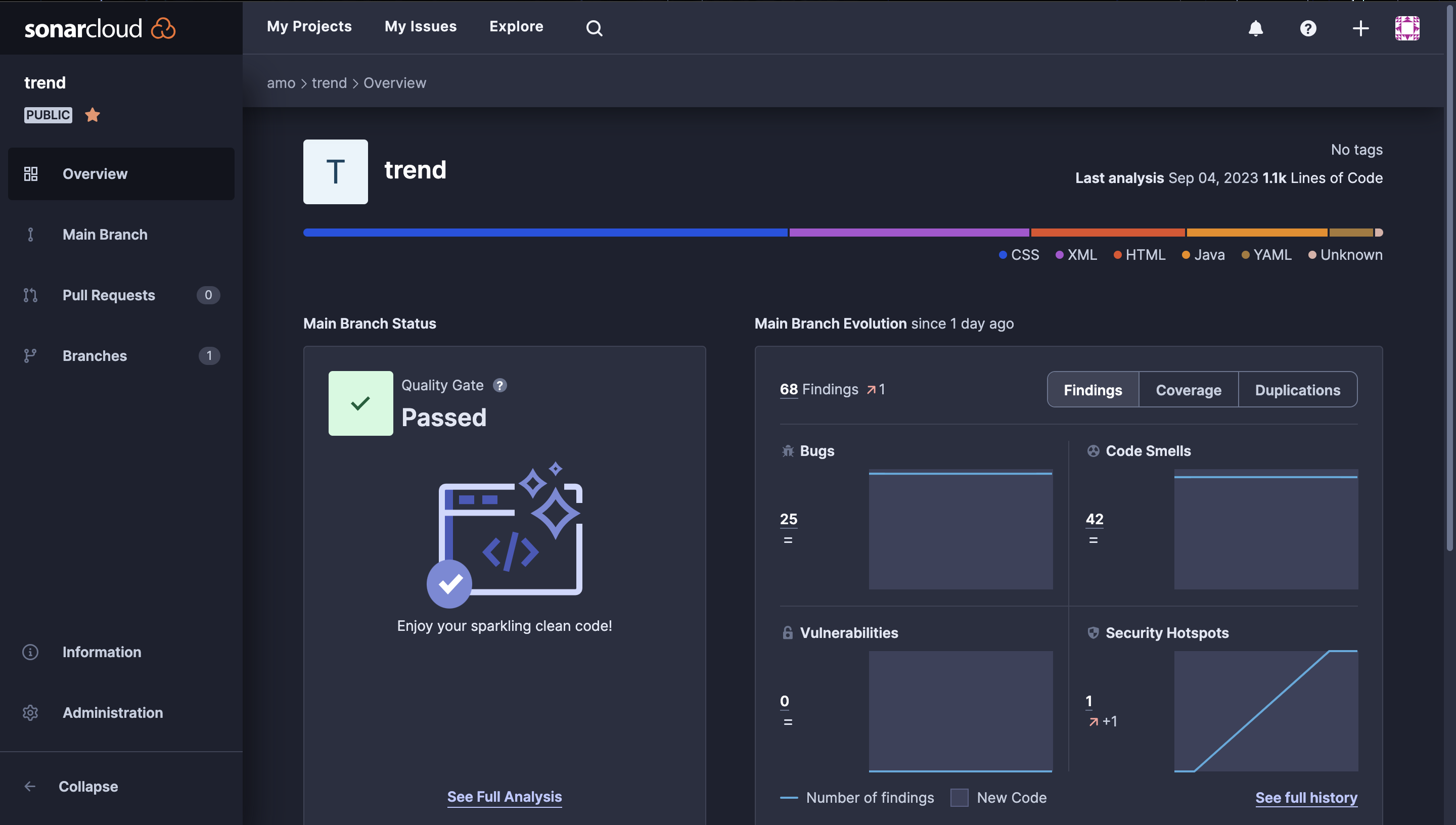The image size is (1456, 825).
Task: Open the Explore menu item
Action: (x=516, y=27)
